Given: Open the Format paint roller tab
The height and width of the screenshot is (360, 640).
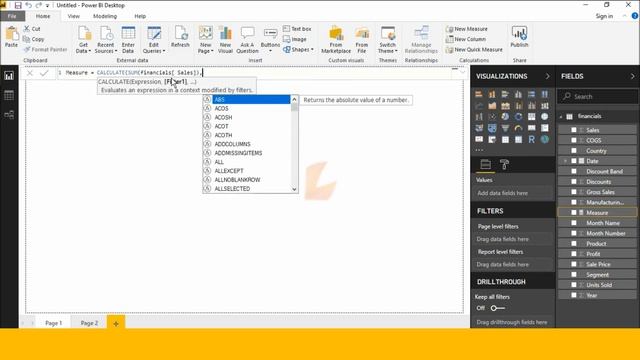Looking at the screenshot, I should click(x=504, y=164).
